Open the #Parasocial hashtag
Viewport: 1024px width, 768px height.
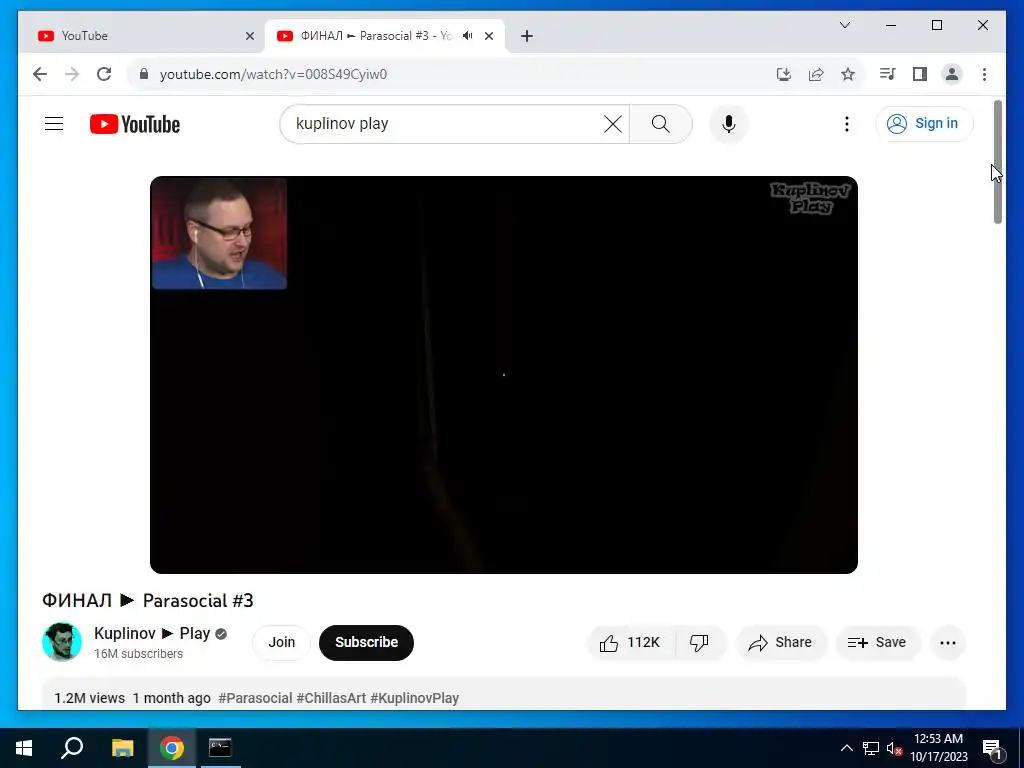[255, 698]
